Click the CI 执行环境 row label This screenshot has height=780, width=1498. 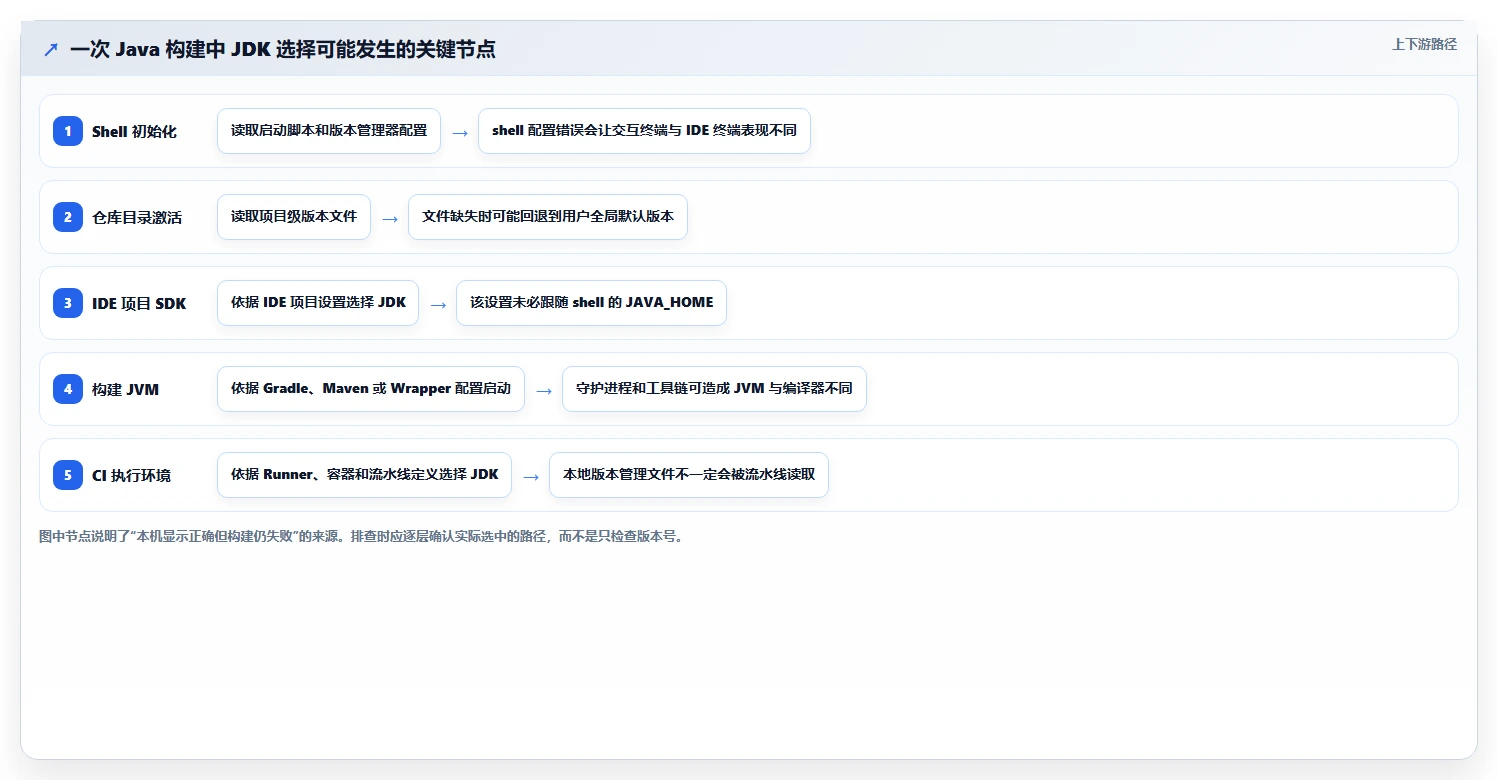131,476
